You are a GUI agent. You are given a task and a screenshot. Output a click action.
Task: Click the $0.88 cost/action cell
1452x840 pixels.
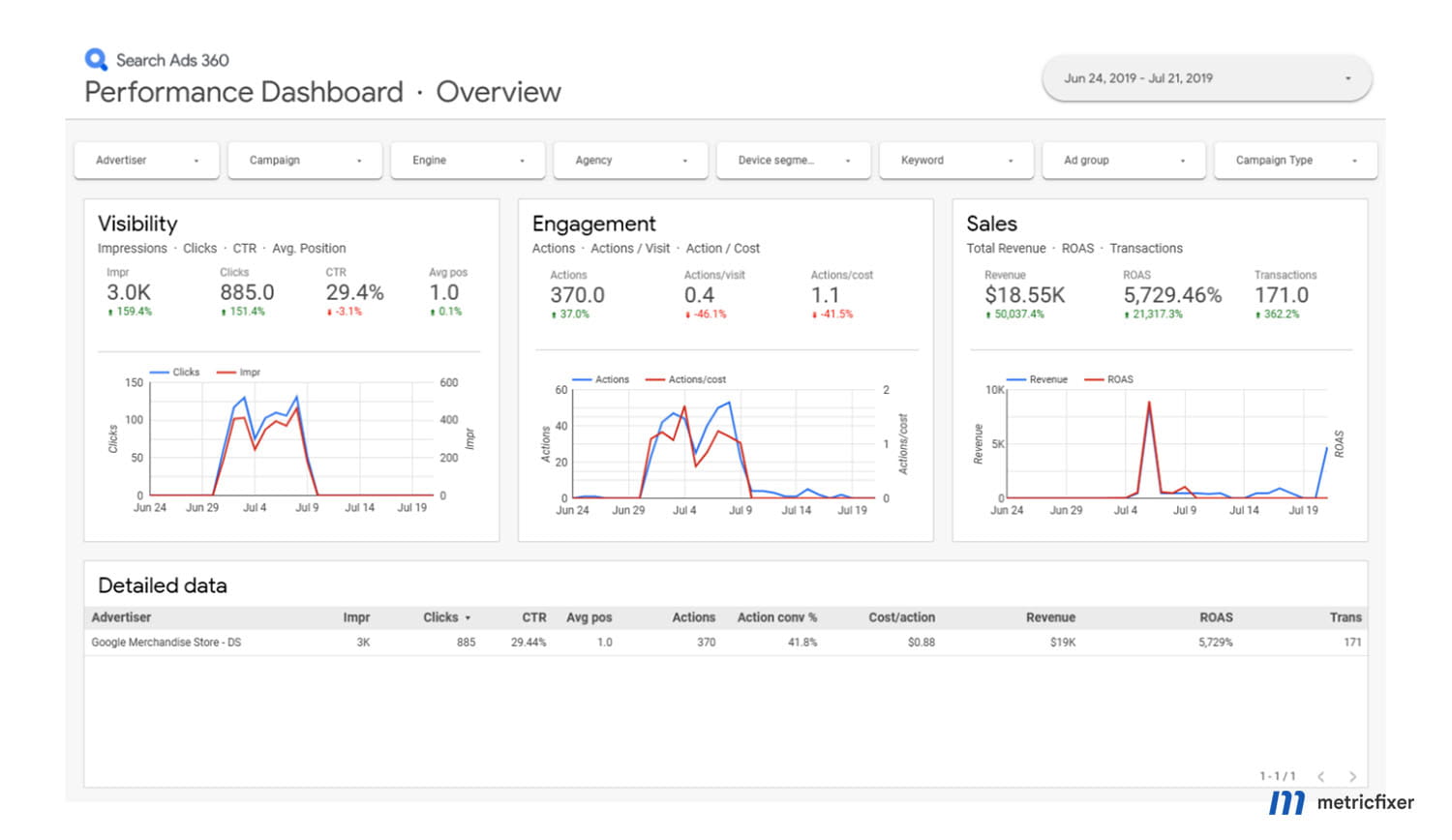tap(922, 643)
